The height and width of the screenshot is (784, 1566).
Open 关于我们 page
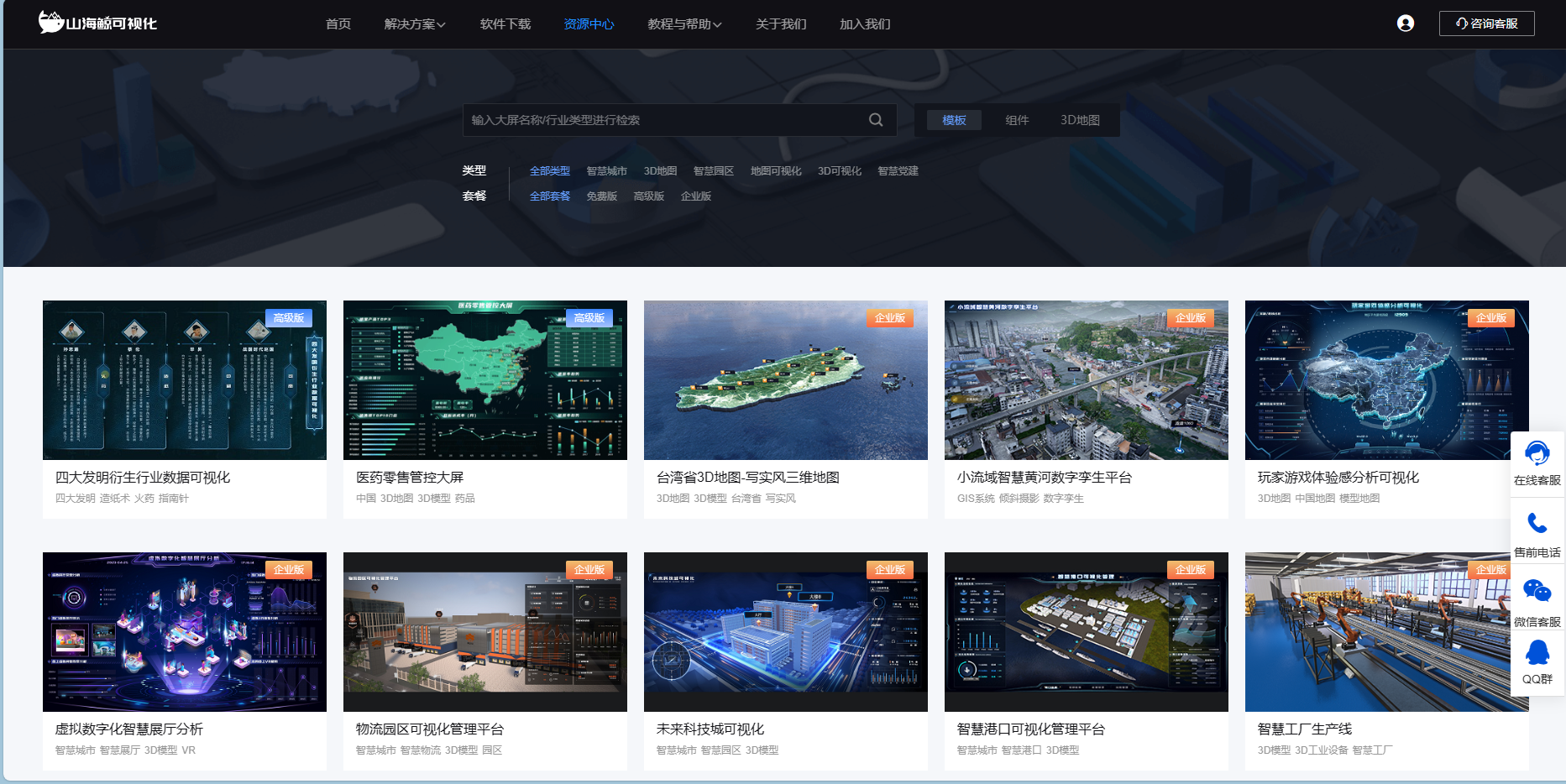click(781, 24)
